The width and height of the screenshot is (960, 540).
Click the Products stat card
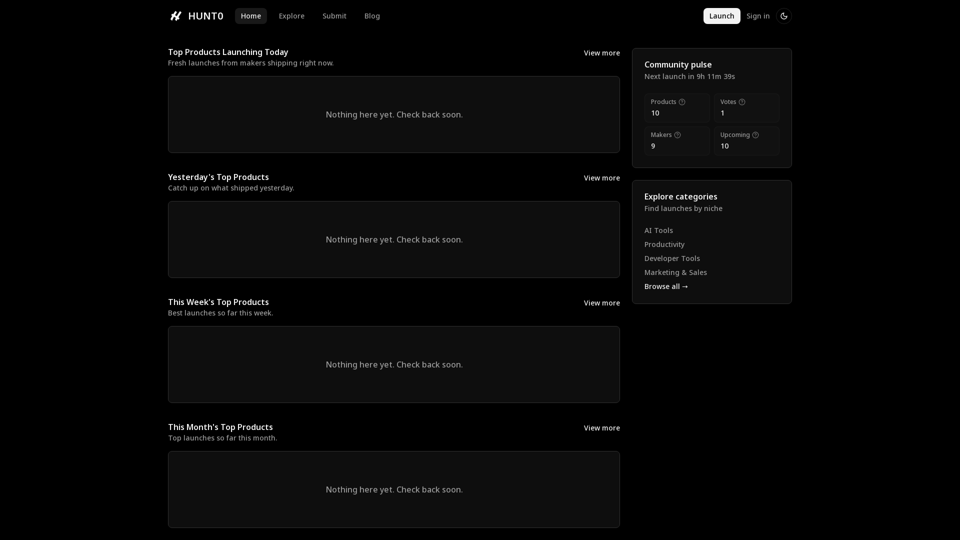click(x=677, y=108)
